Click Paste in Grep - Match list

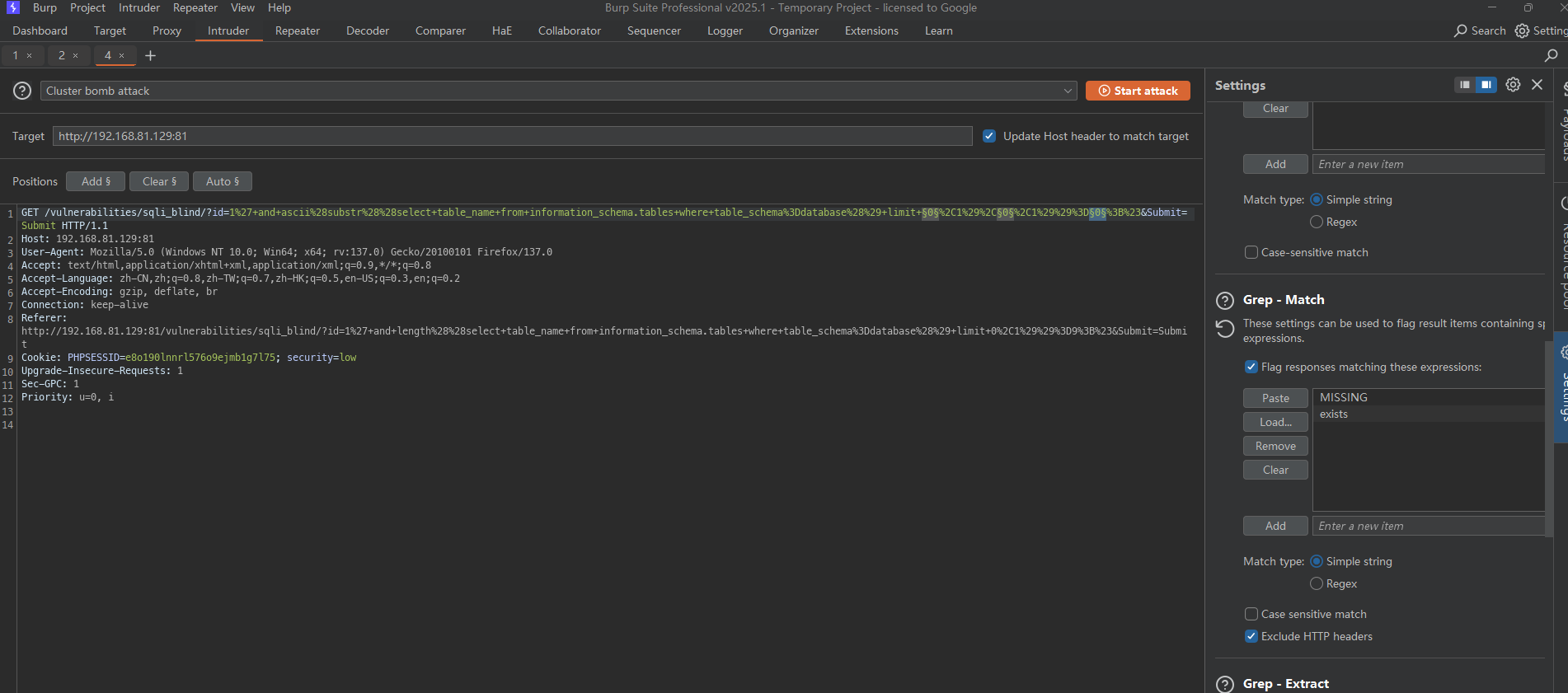1275,398
